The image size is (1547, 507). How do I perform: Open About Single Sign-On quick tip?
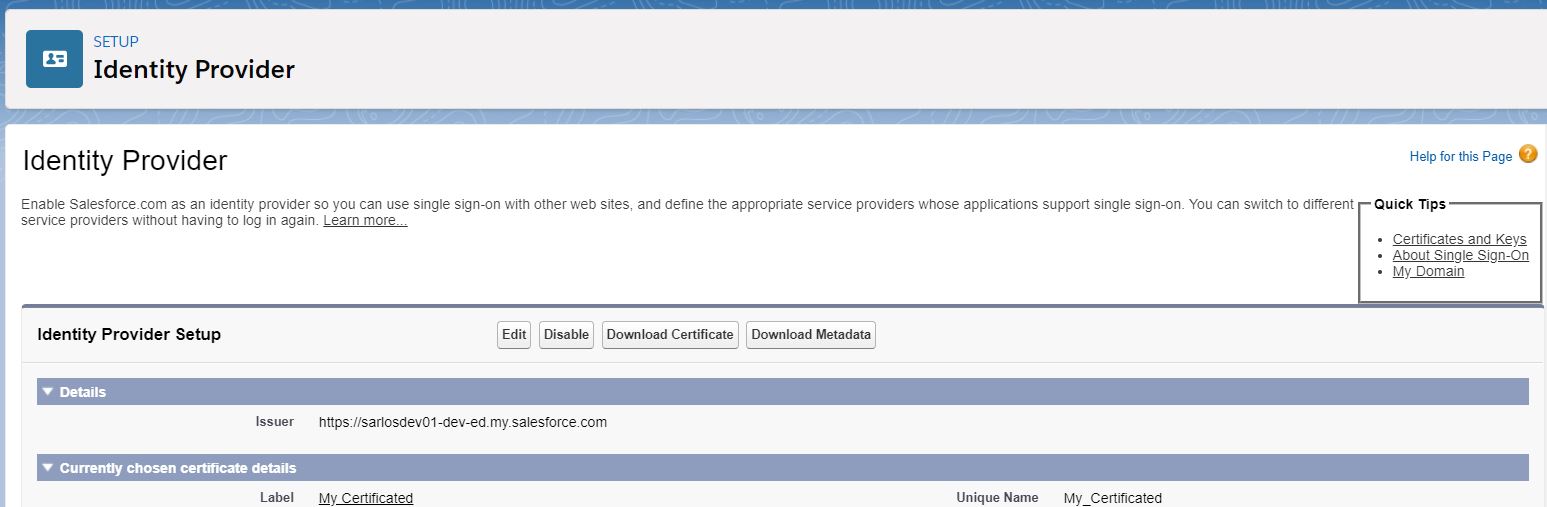[x=1460, y=255]
